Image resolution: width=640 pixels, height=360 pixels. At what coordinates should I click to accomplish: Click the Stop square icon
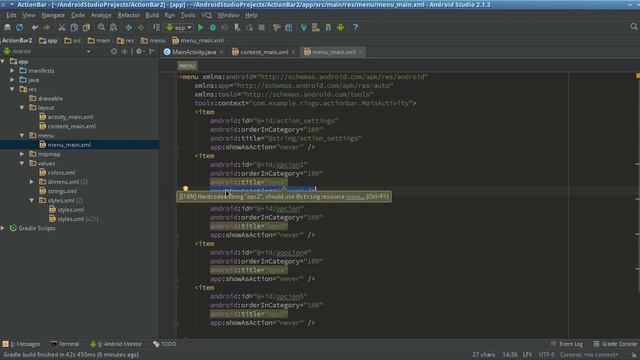(262, 27)
